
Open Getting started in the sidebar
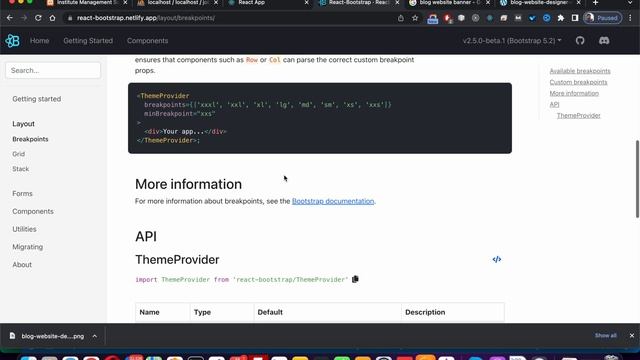point(36,99)
